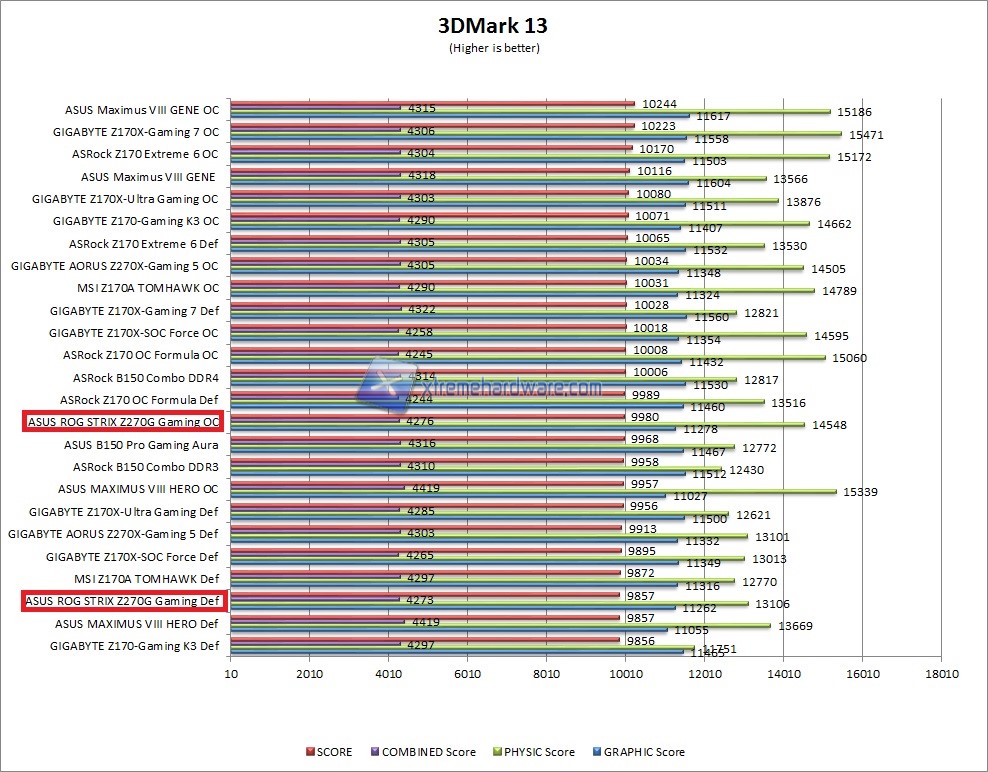Select the 3DMark 13 chart title

[493, 26]
